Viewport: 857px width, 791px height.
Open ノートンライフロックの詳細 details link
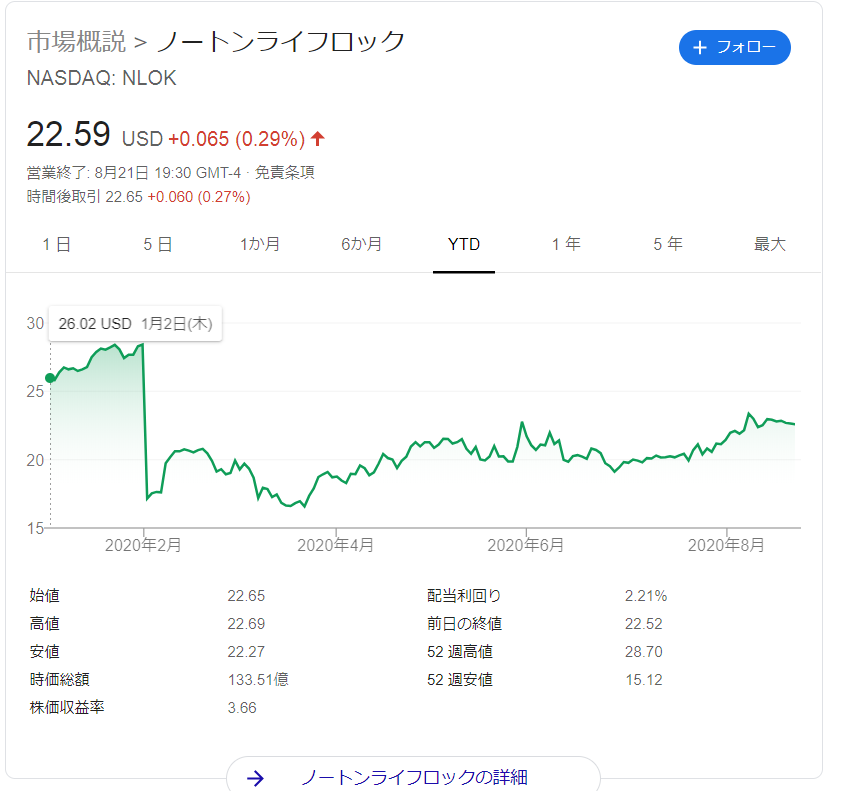[414, 778]
